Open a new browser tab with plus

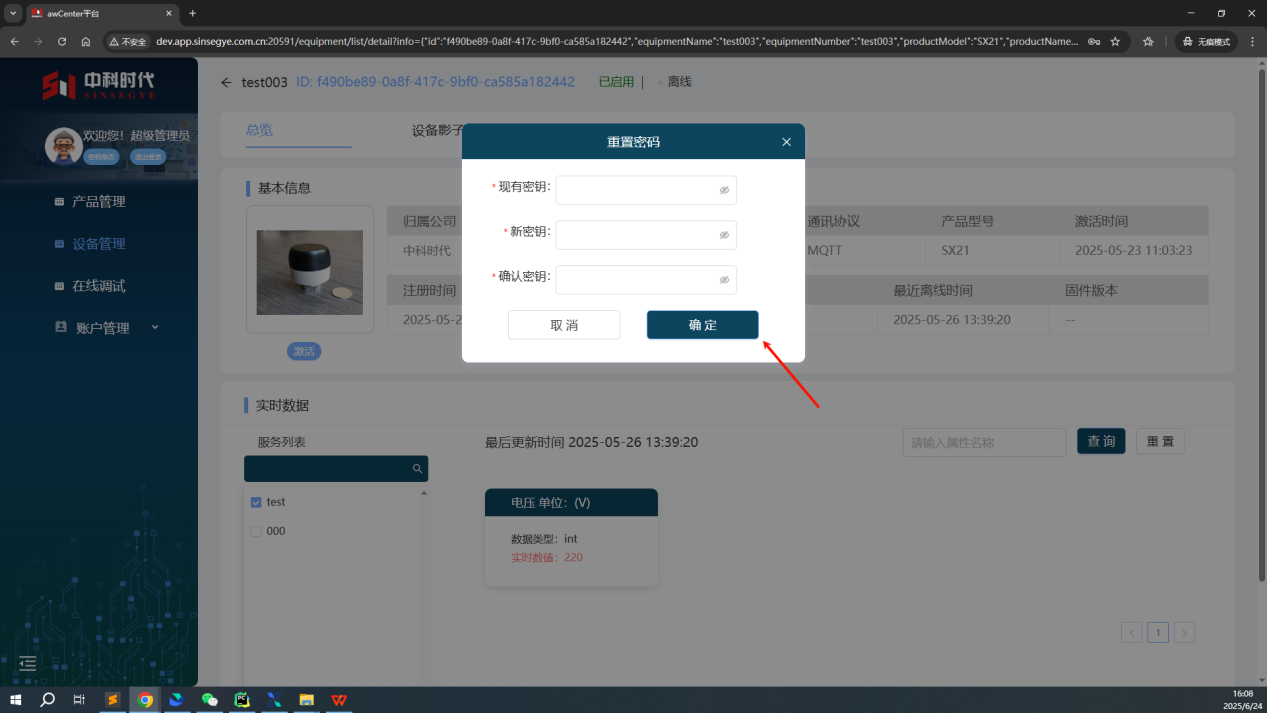[192, 13]
